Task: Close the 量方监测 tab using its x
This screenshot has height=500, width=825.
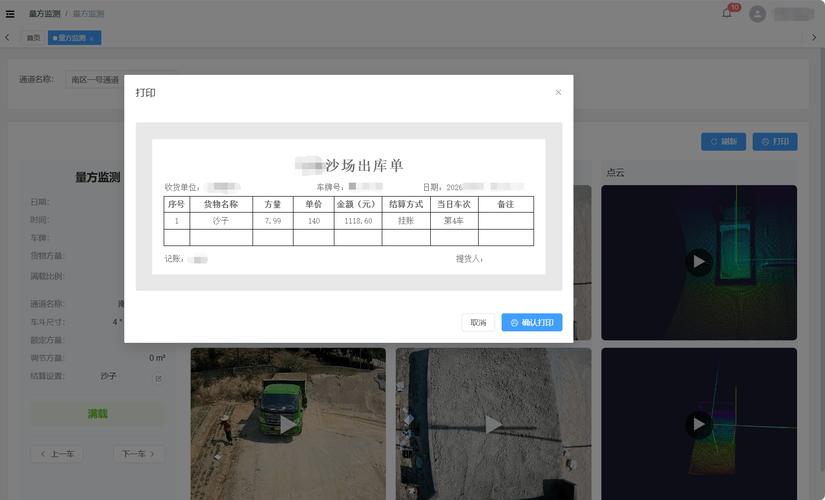Action: tap(92, 38)
